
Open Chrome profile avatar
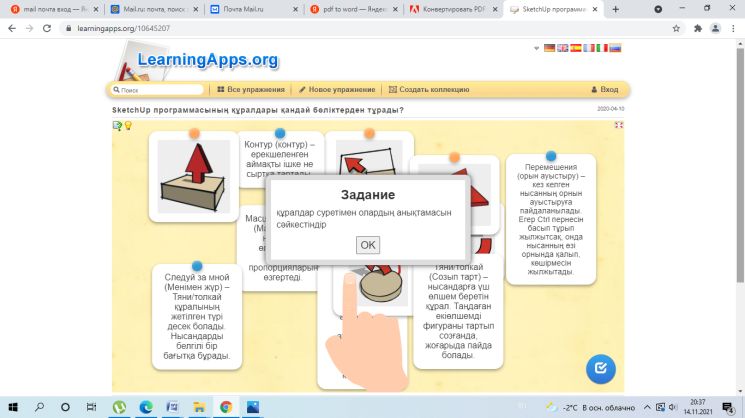[x=715, y=28]
